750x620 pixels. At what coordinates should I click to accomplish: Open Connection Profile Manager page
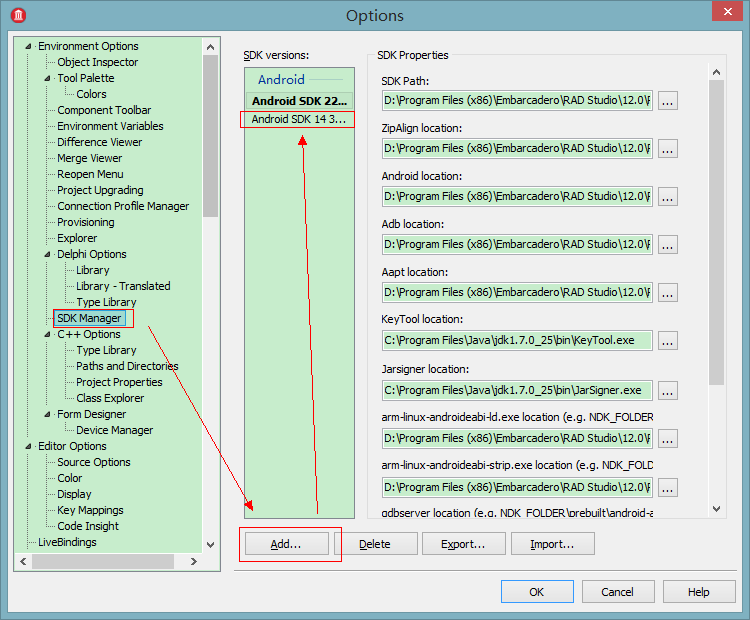(x=123, y=206)
